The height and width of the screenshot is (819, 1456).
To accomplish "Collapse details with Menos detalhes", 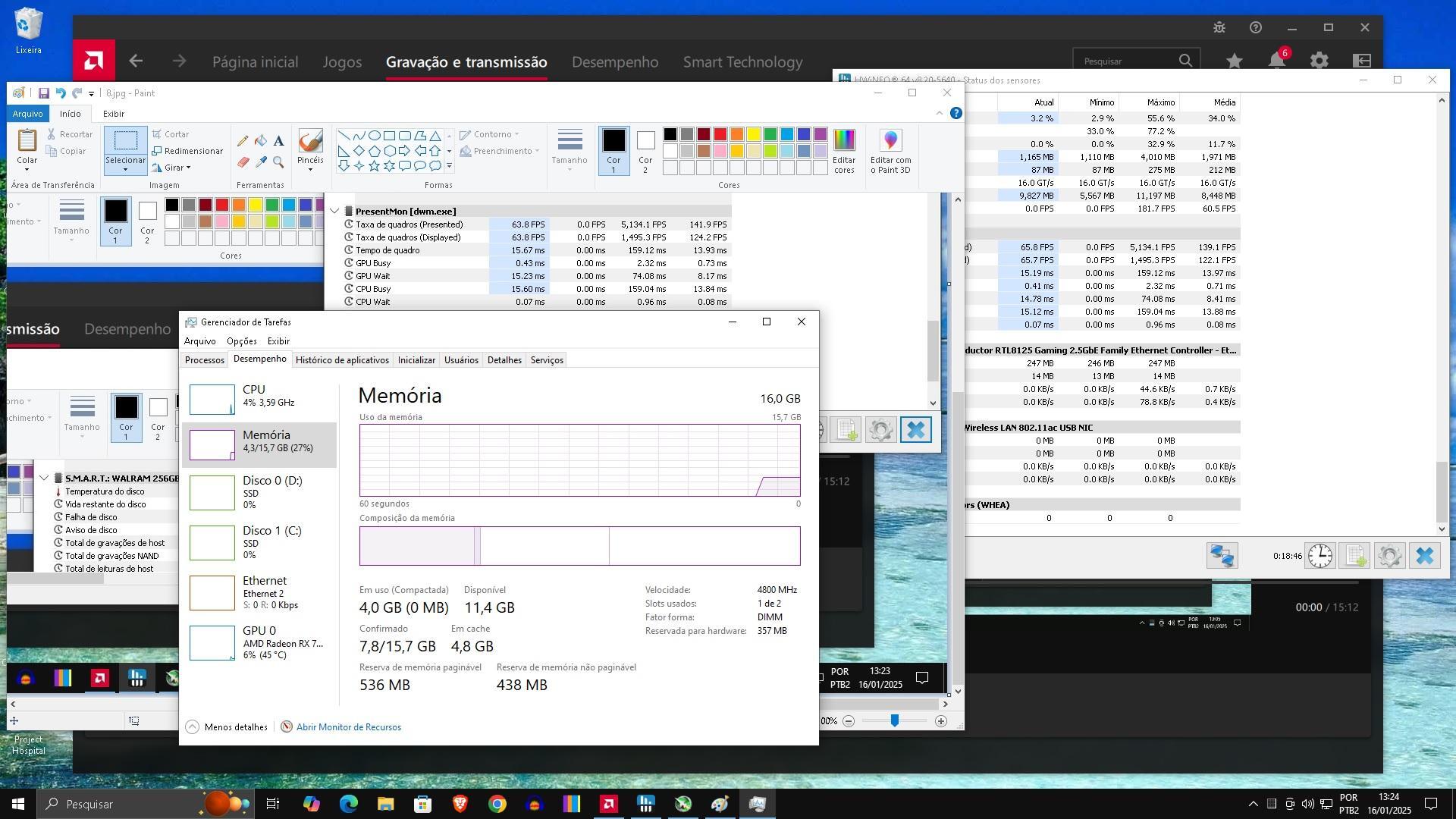I will (x=227, y=726).
